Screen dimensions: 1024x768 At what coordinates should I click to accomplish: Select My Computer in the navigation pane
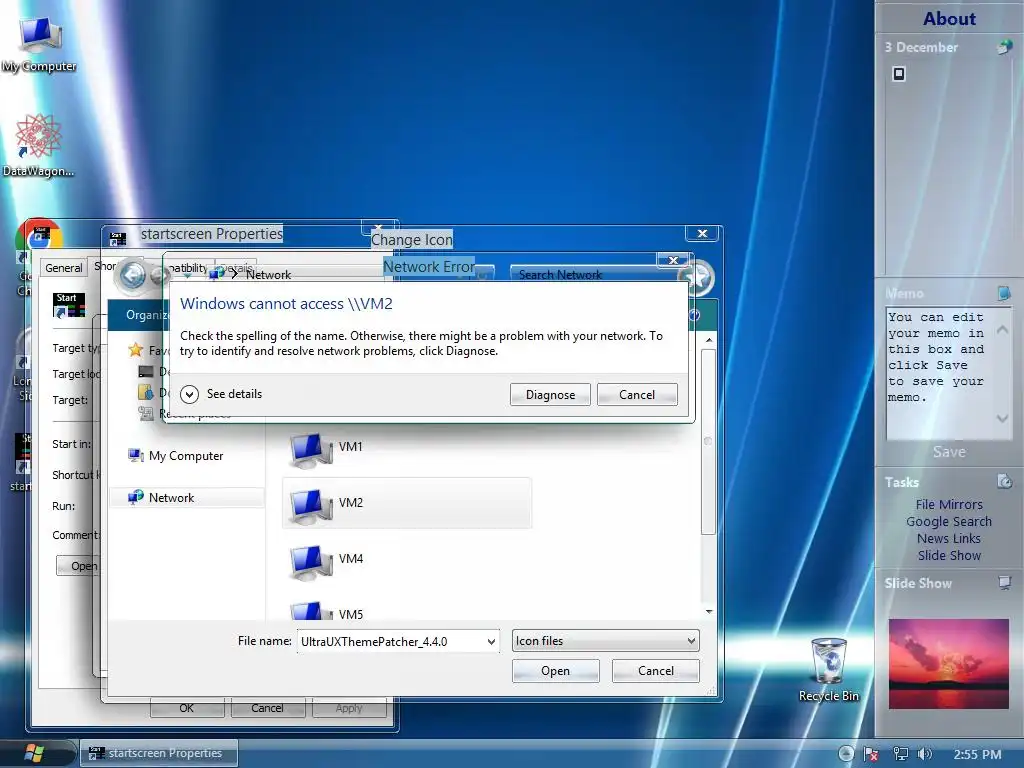point(186,456)
